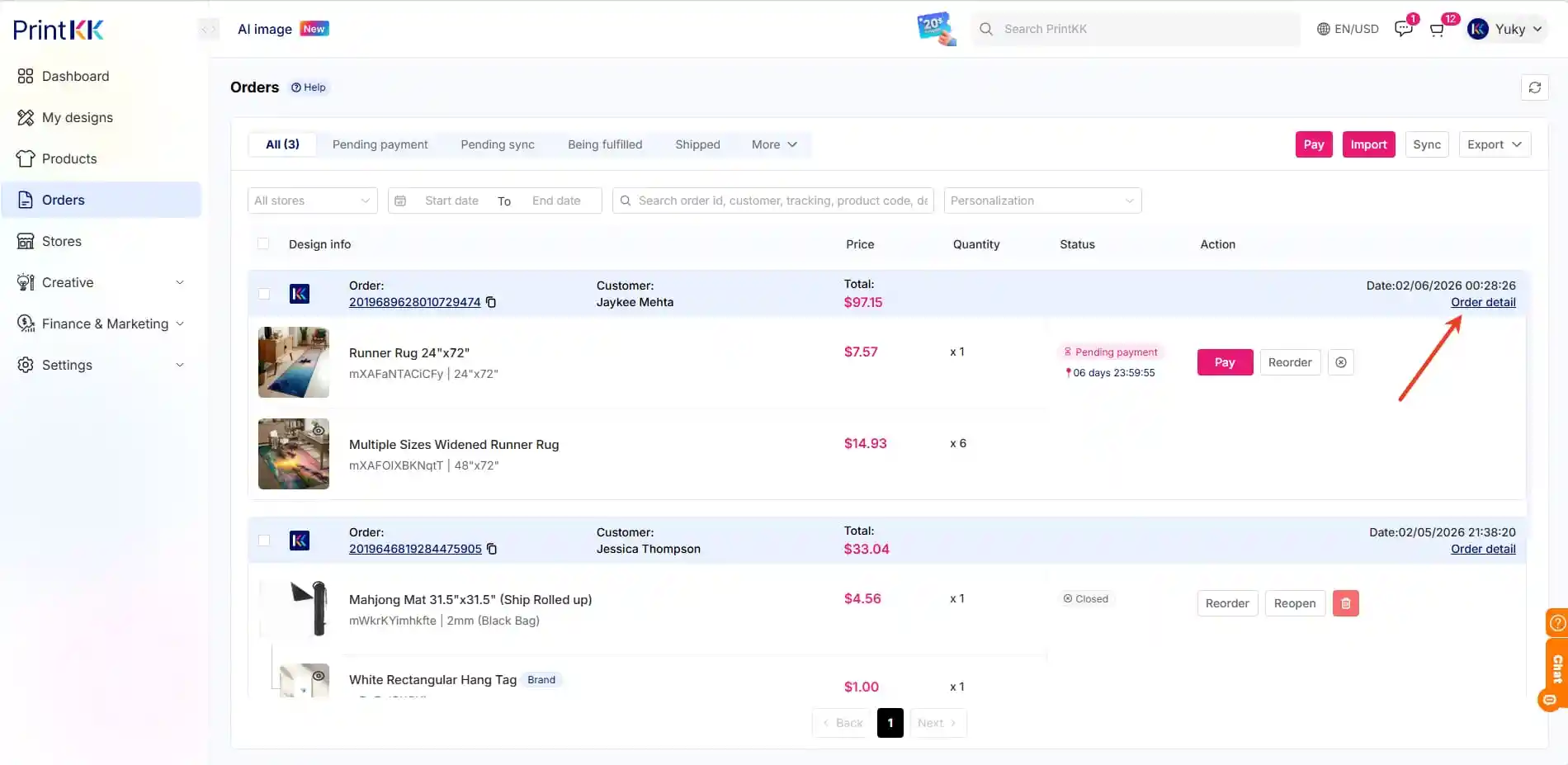Copy order ID 2019646819284475905

click(492, 549)
